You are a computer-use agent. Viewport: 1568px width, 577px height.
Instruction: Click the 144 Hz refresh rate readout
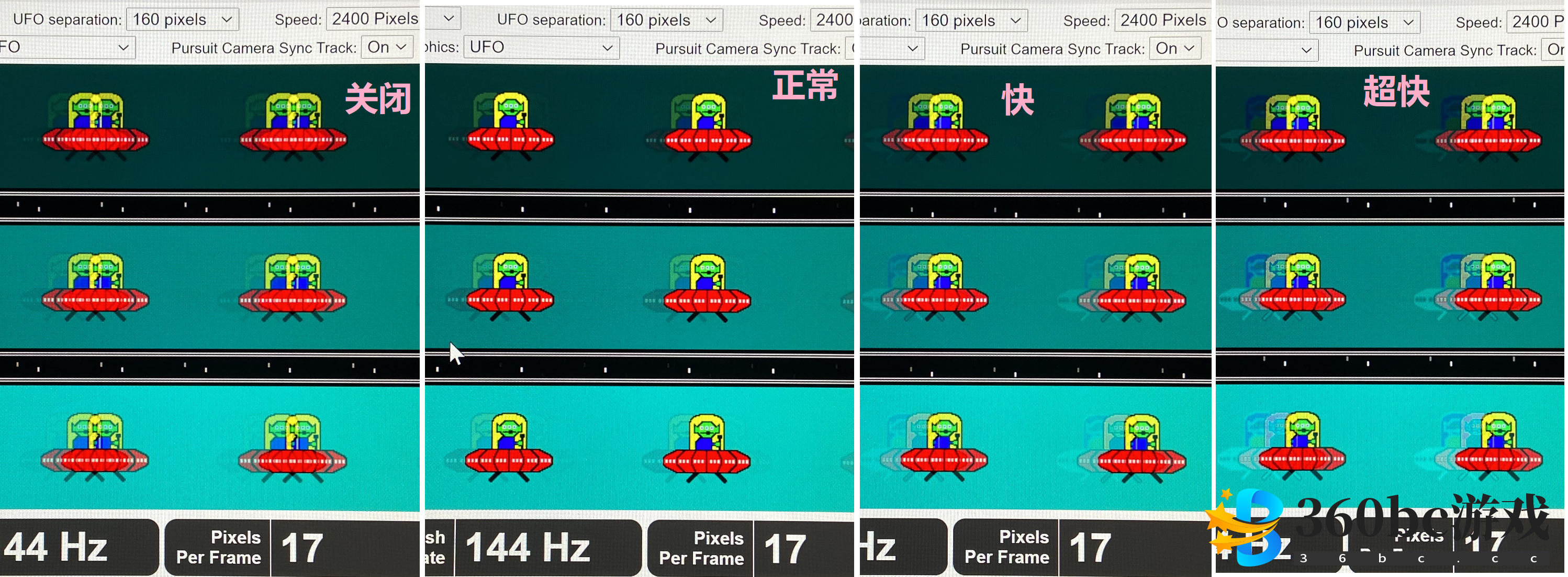[x=529, y=547]
